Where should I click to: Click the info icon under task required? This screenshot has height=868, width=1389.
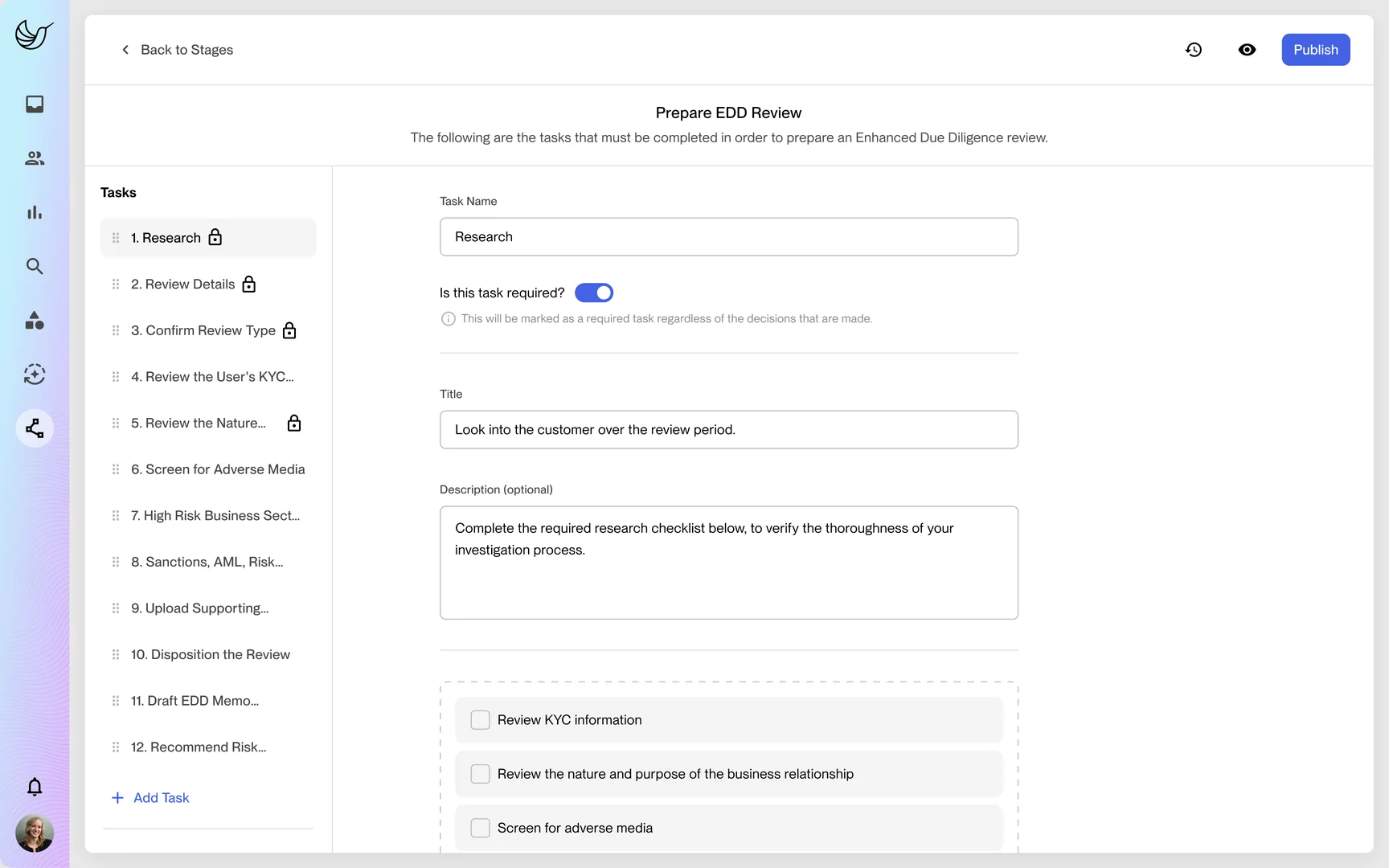449,319
